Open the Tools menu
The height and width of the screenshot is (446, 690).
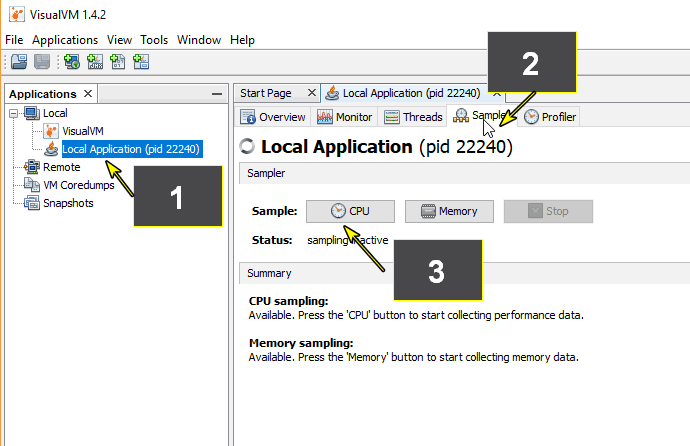(154, 40)
